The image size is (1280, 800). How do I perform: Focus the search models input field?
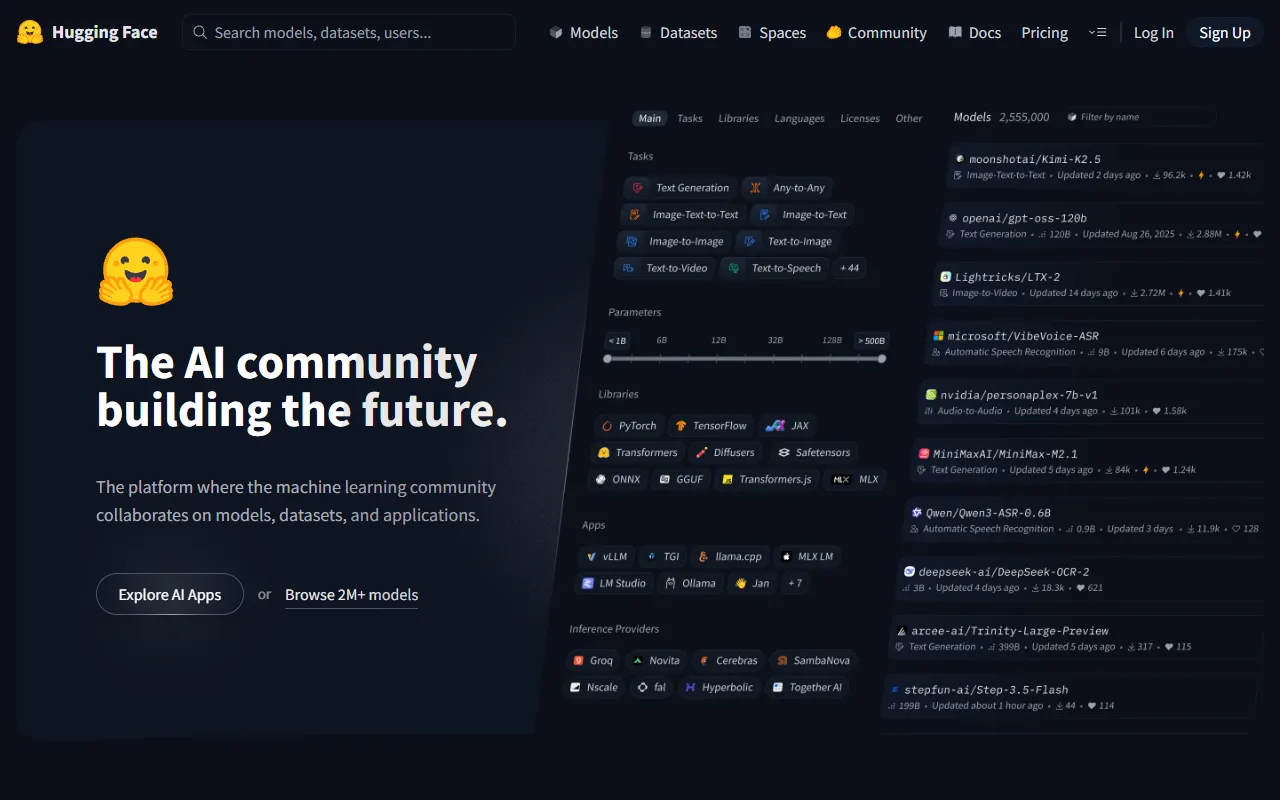[349, 33]
